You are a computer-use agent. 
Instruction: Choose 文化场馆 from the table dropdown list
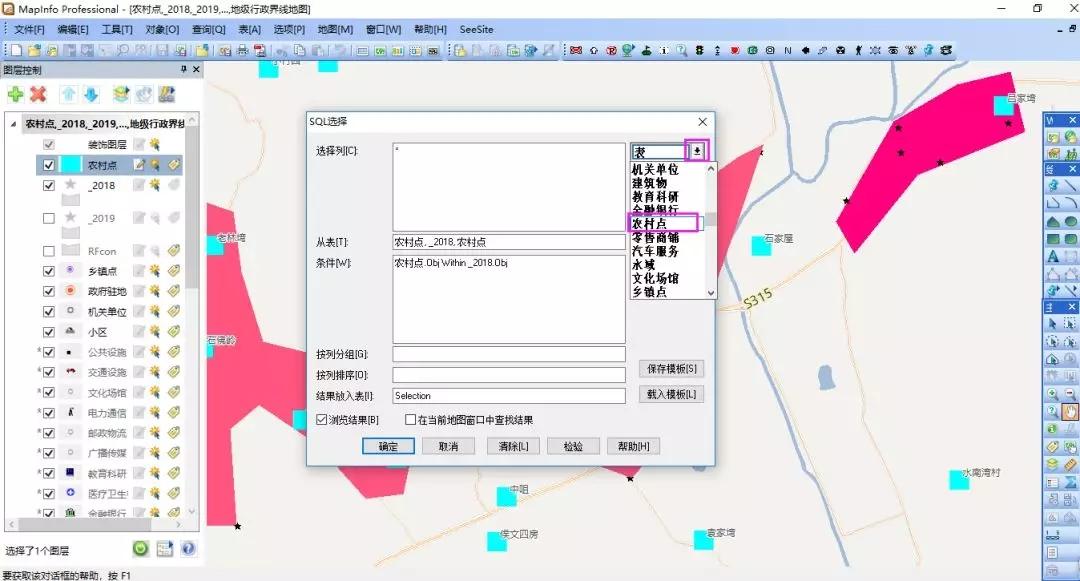[655, 278]
